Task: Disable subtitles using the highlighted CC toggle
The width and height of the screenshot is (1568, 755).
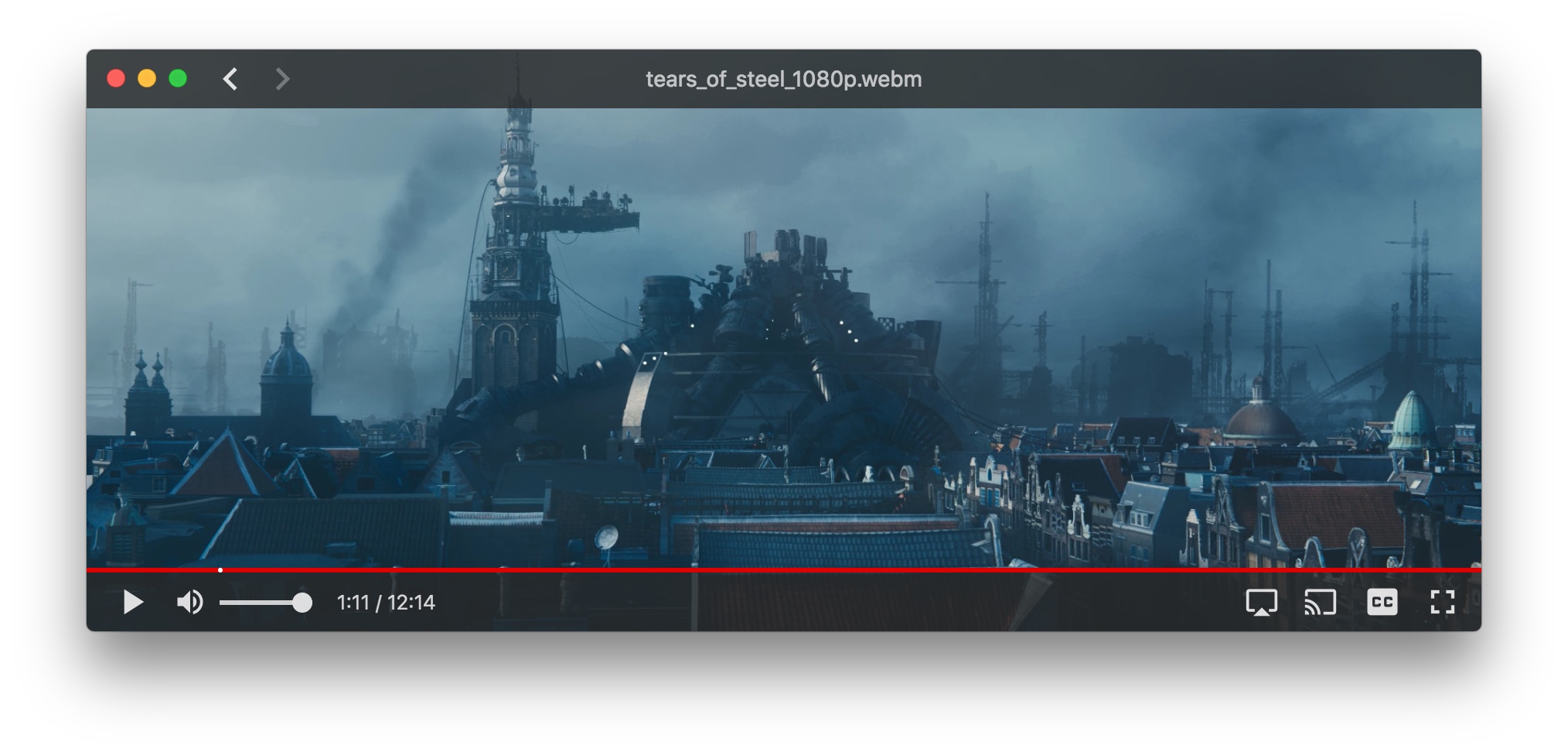Action: (1381, 603)
